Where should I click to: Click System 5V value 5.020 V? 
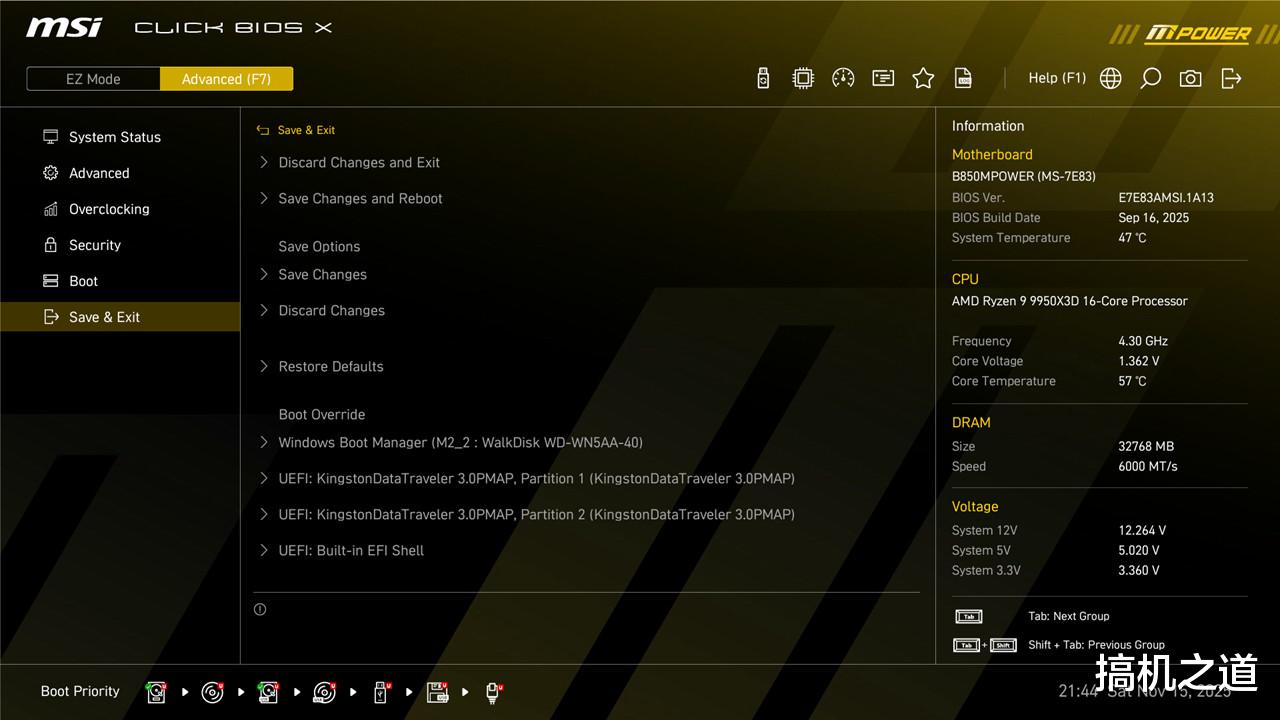coord(1139,550)
